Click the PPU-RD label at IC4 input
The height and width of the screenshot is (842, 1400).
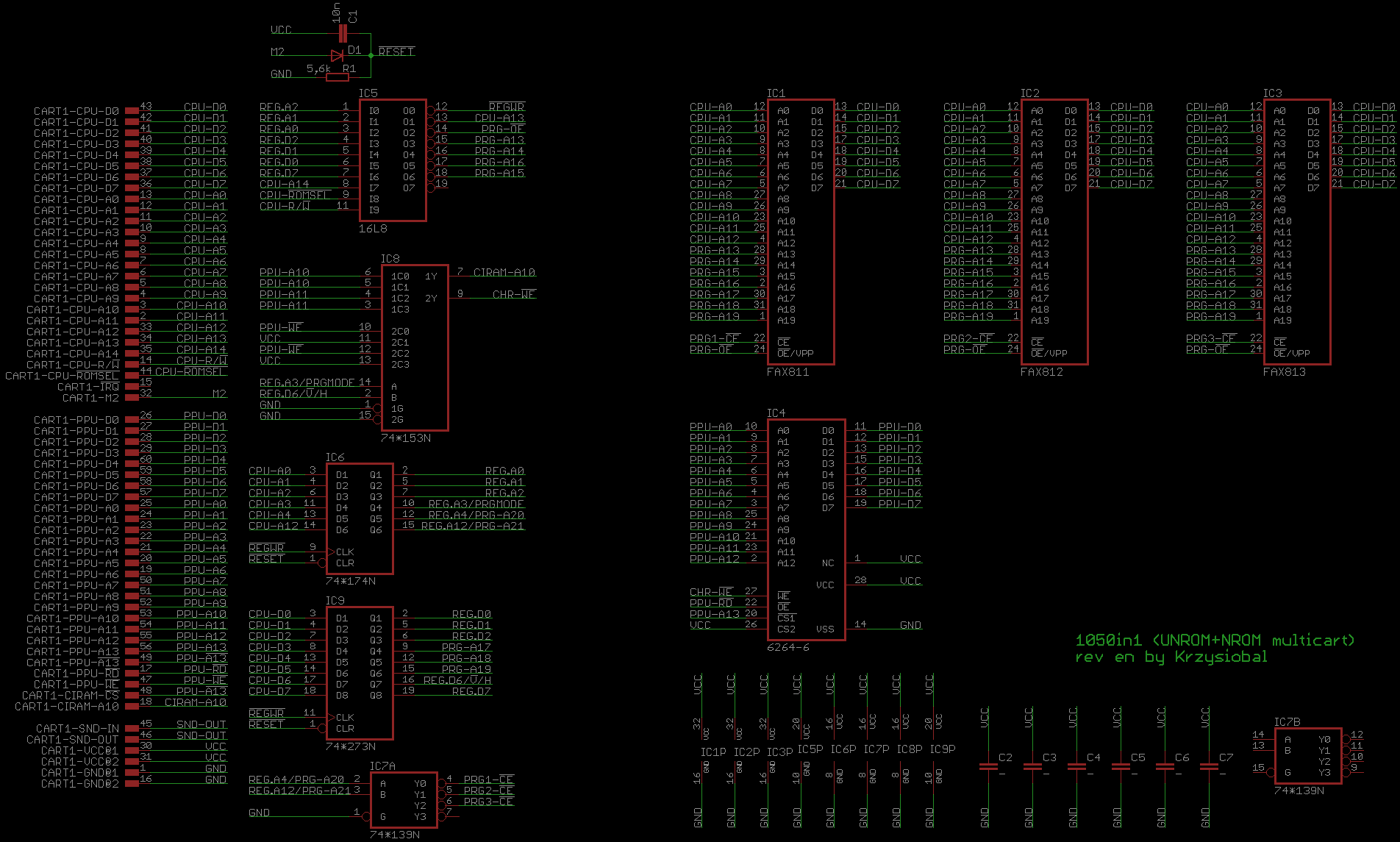pos(711,603)
